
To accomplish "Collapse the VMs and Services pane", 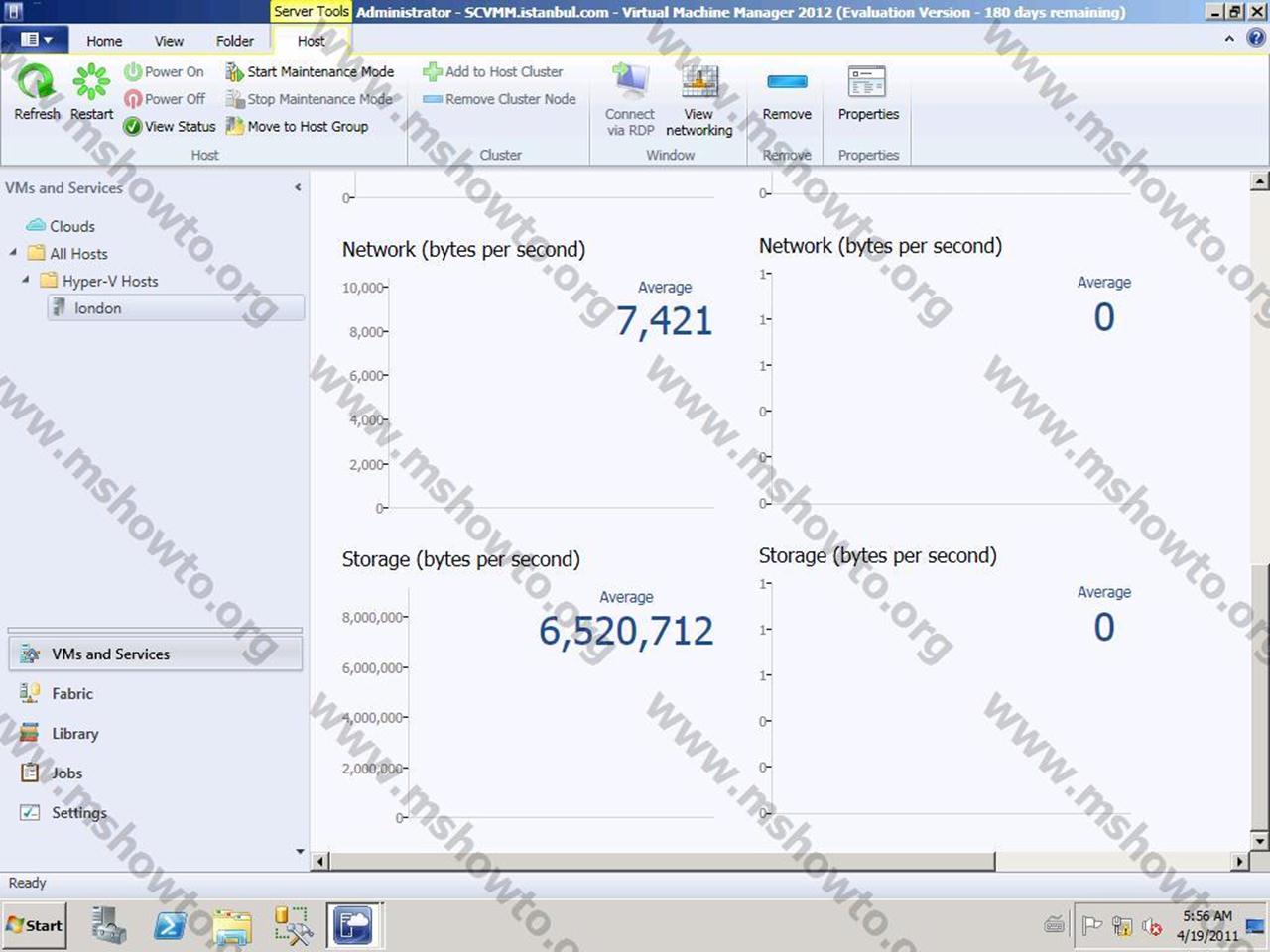I will (298, 187).
